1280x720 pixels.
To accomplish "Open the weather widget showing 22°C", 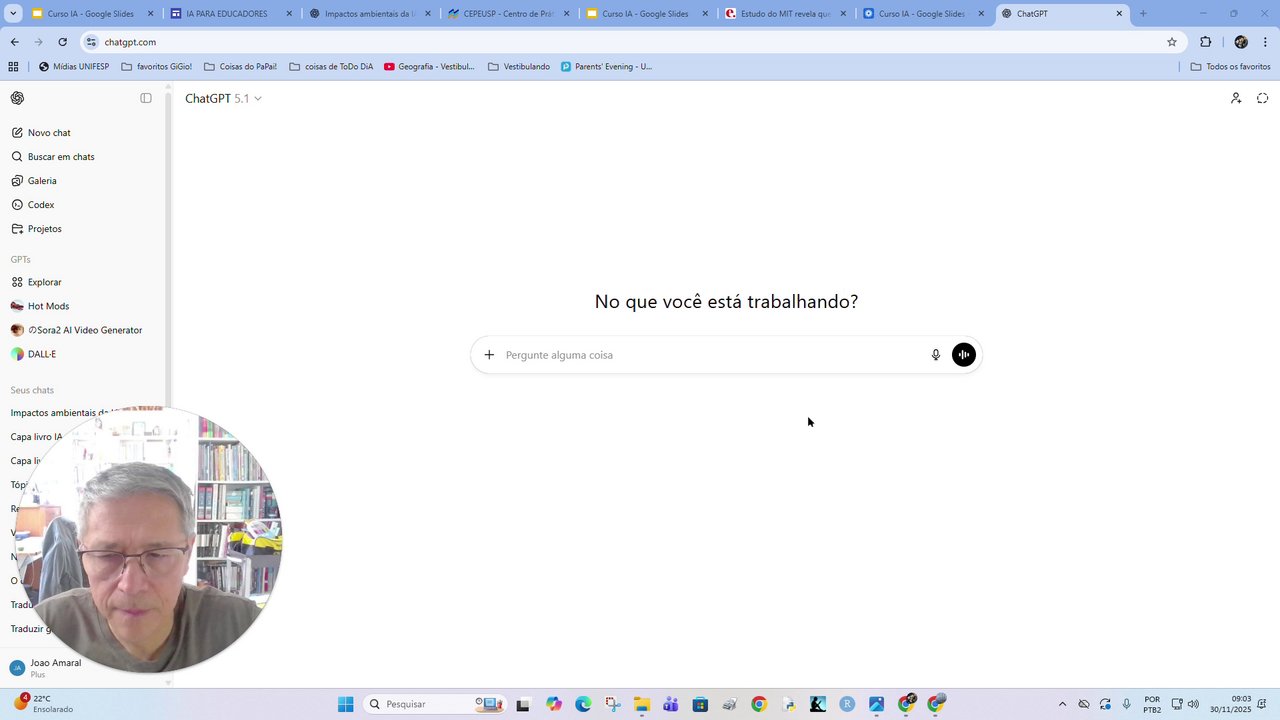I will click(43, 704).
